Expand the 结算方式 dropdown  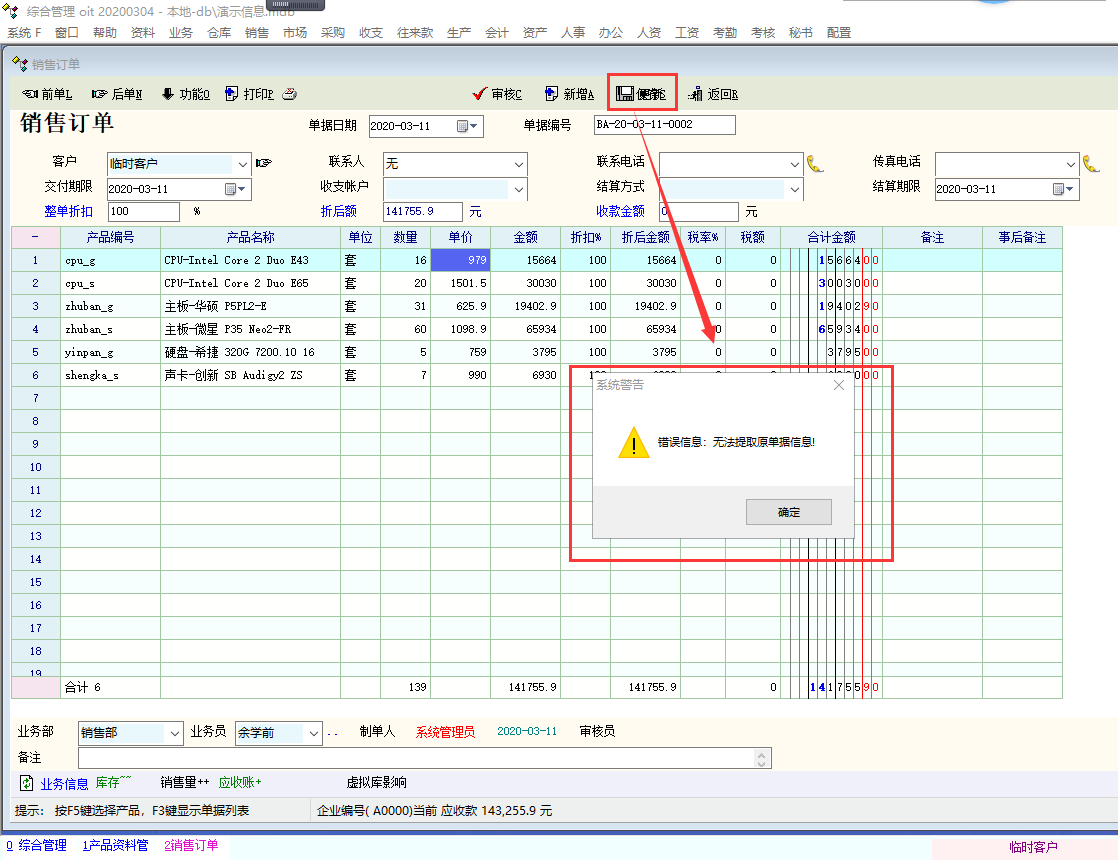click(x=795, y=188)
